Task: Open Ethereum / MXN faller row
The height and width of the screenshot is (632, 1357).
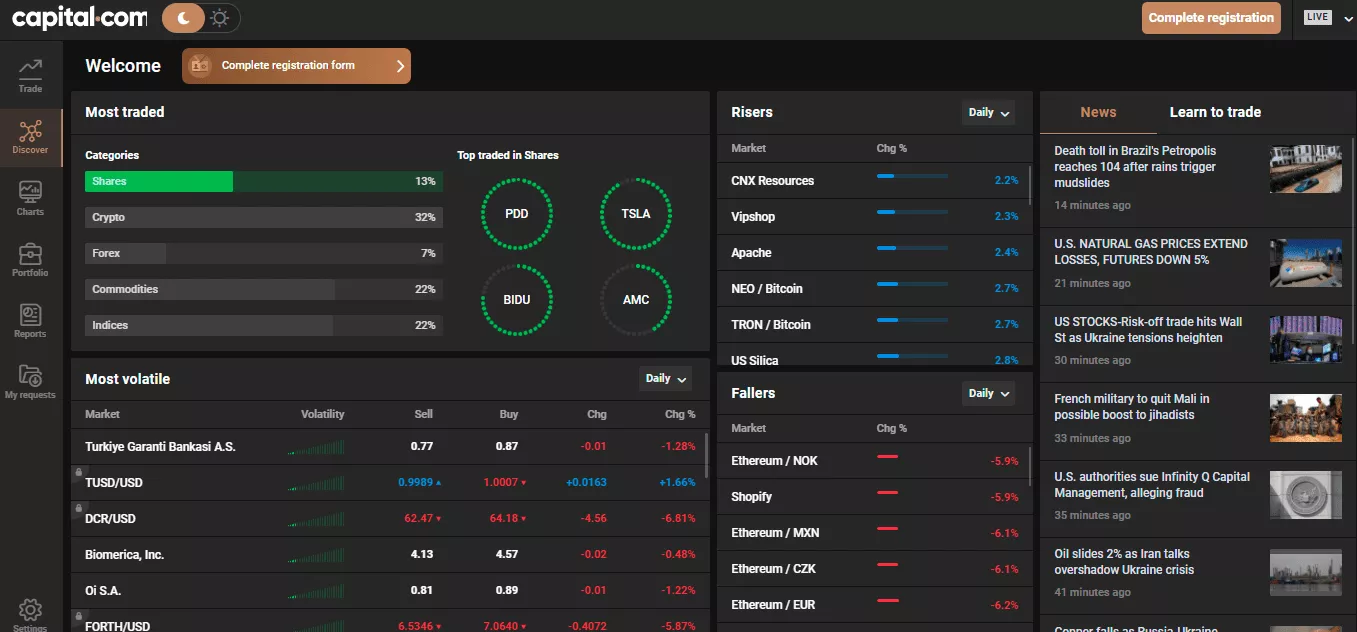Action: (875, 533)
